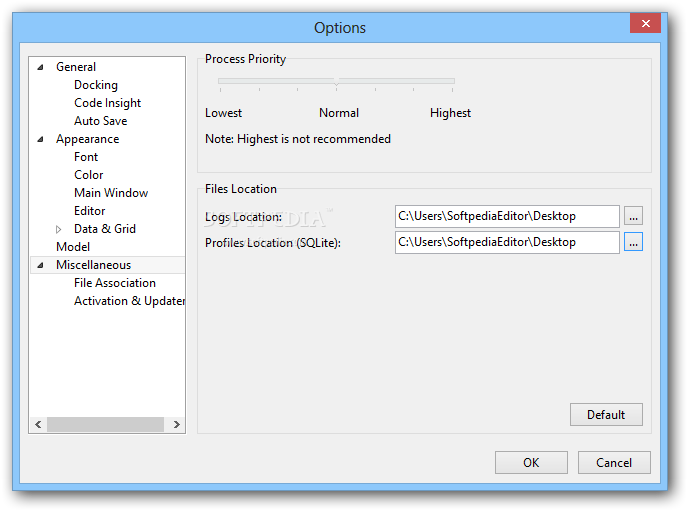The width and height of the screenshot is (688, 511).
Task: Select the General category
Action: 75,67
